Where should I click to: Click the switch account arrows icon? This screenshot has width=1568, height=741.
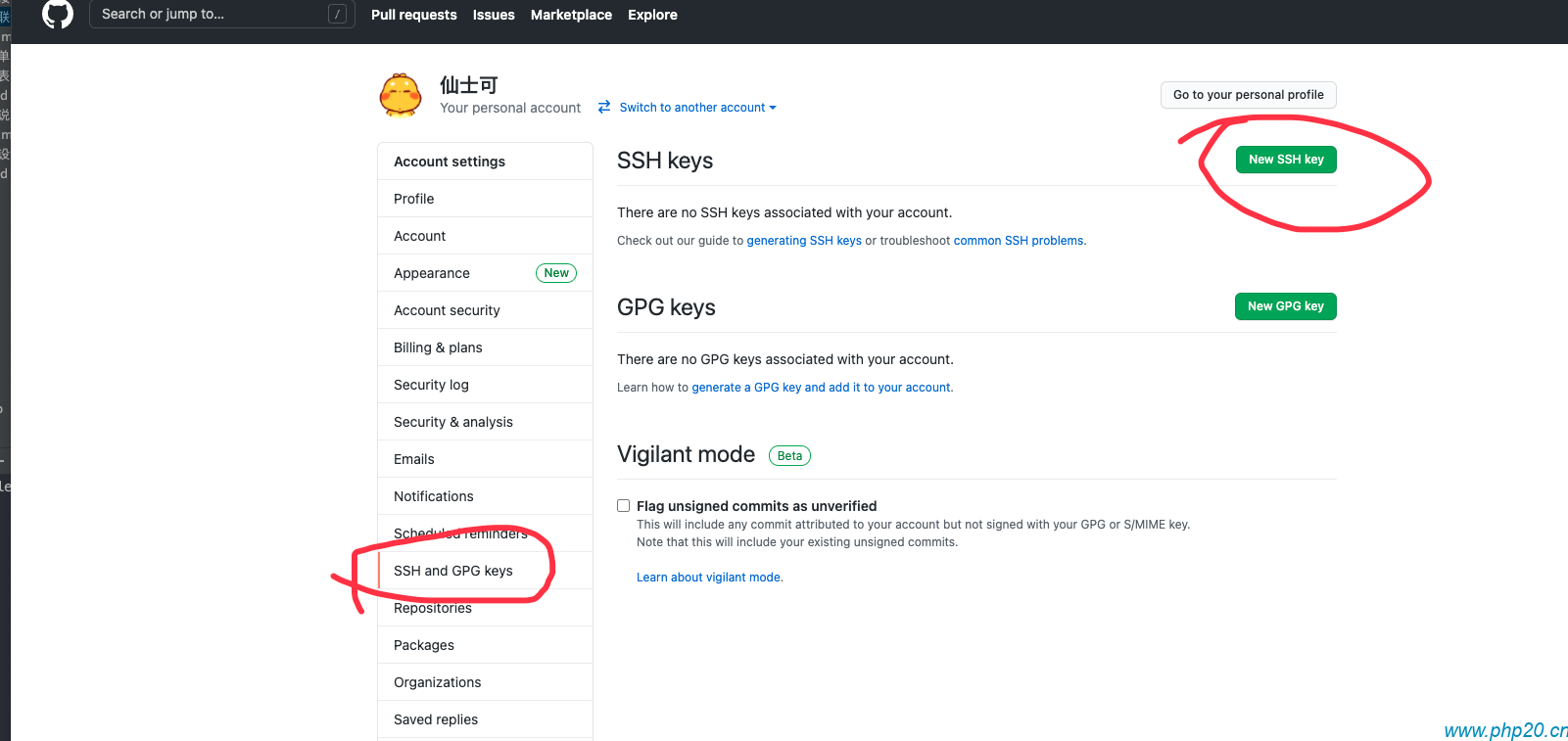pos(604,107)
